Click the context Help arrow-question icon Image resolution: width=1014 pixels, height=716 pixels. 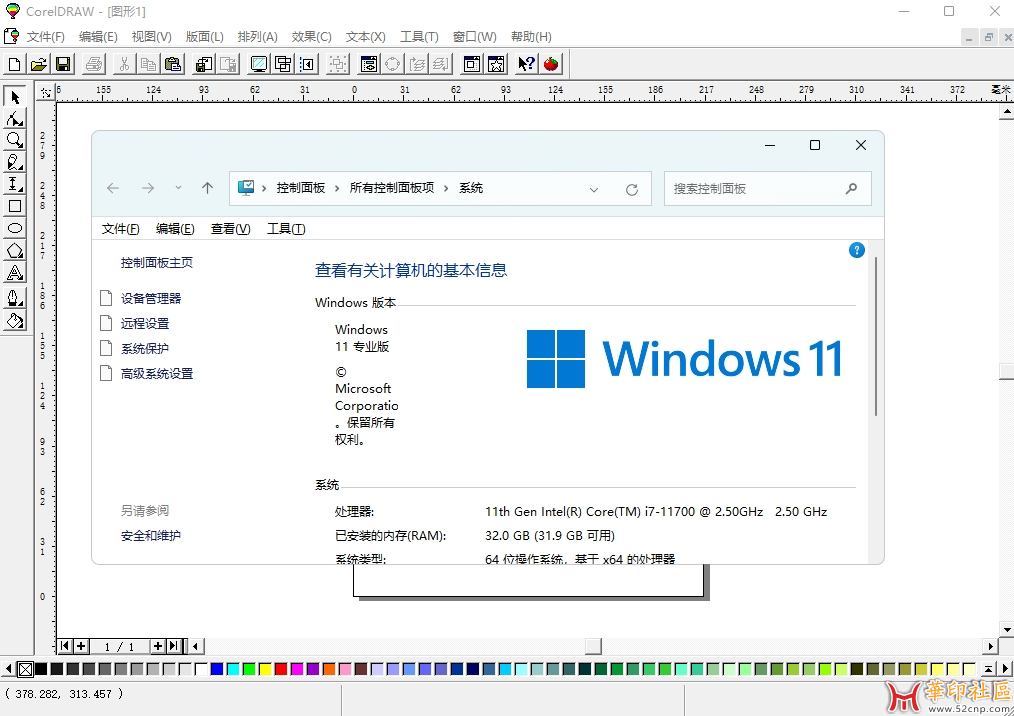pyautogui.click(x=526, y=64)
